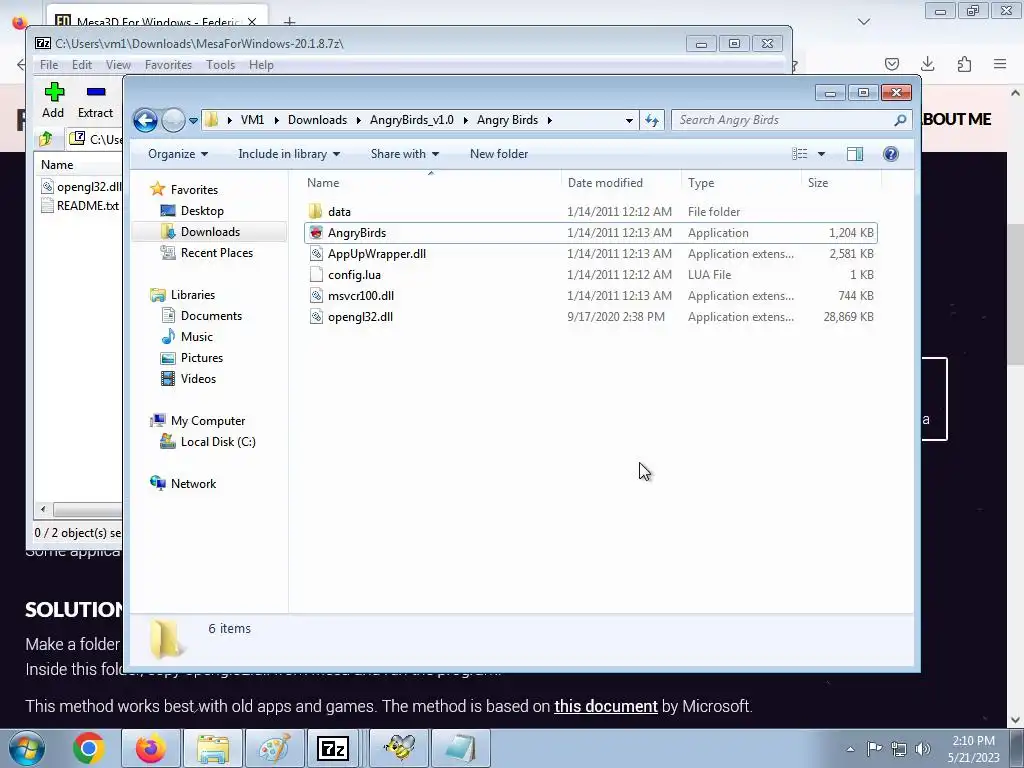Open the Edit menu in 7-Zip

coord(82,65)
